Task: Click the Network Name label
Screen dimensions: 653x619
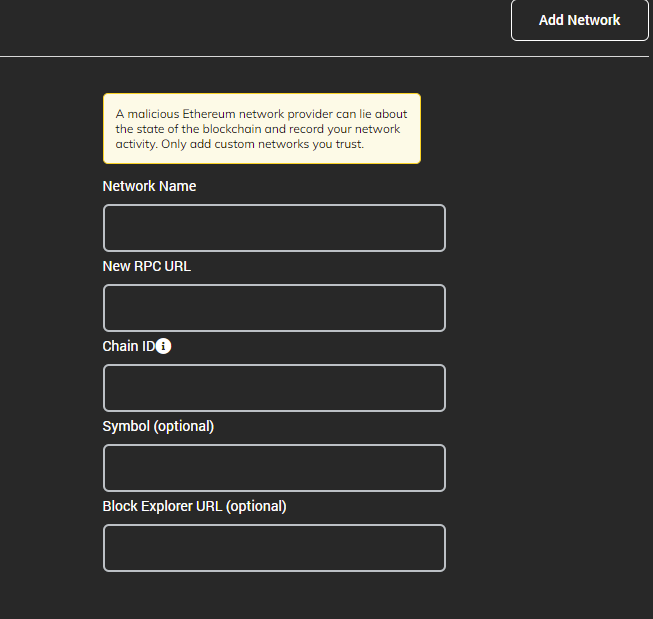Action: coord(149,186)
